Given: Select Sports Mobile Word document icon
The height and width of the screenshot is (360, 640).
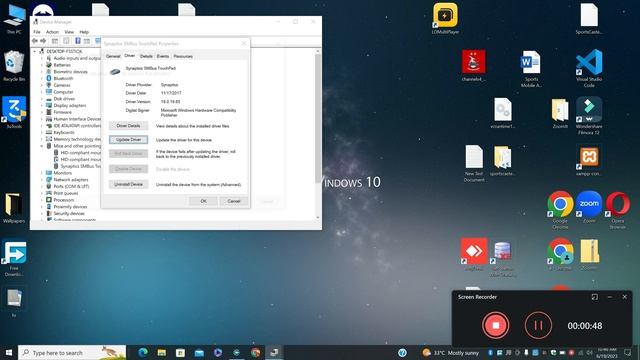Looking at the screenshot, I should [531, 69].
